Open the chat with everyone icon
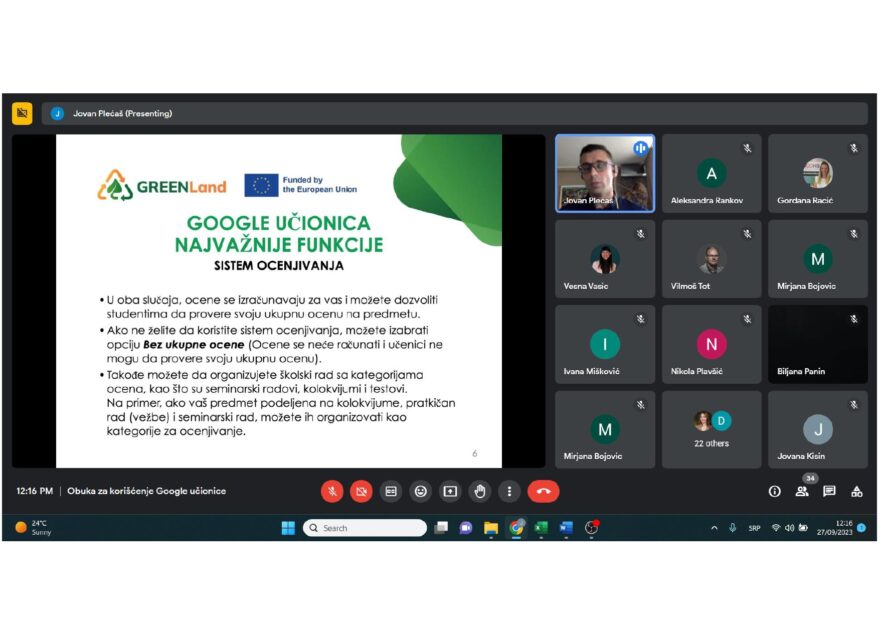Screen dimensions: 880x622 (829, 492)
